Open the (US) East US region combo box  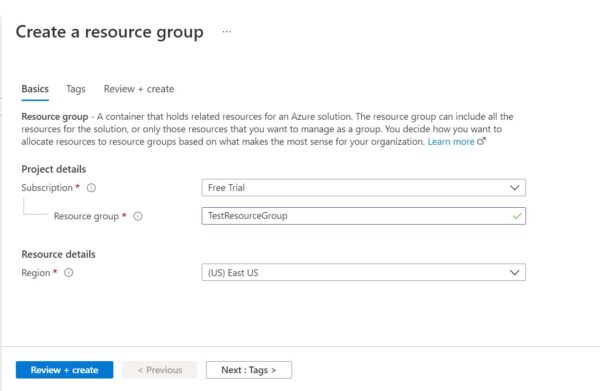pyautogui.click(x=364, y=272)
